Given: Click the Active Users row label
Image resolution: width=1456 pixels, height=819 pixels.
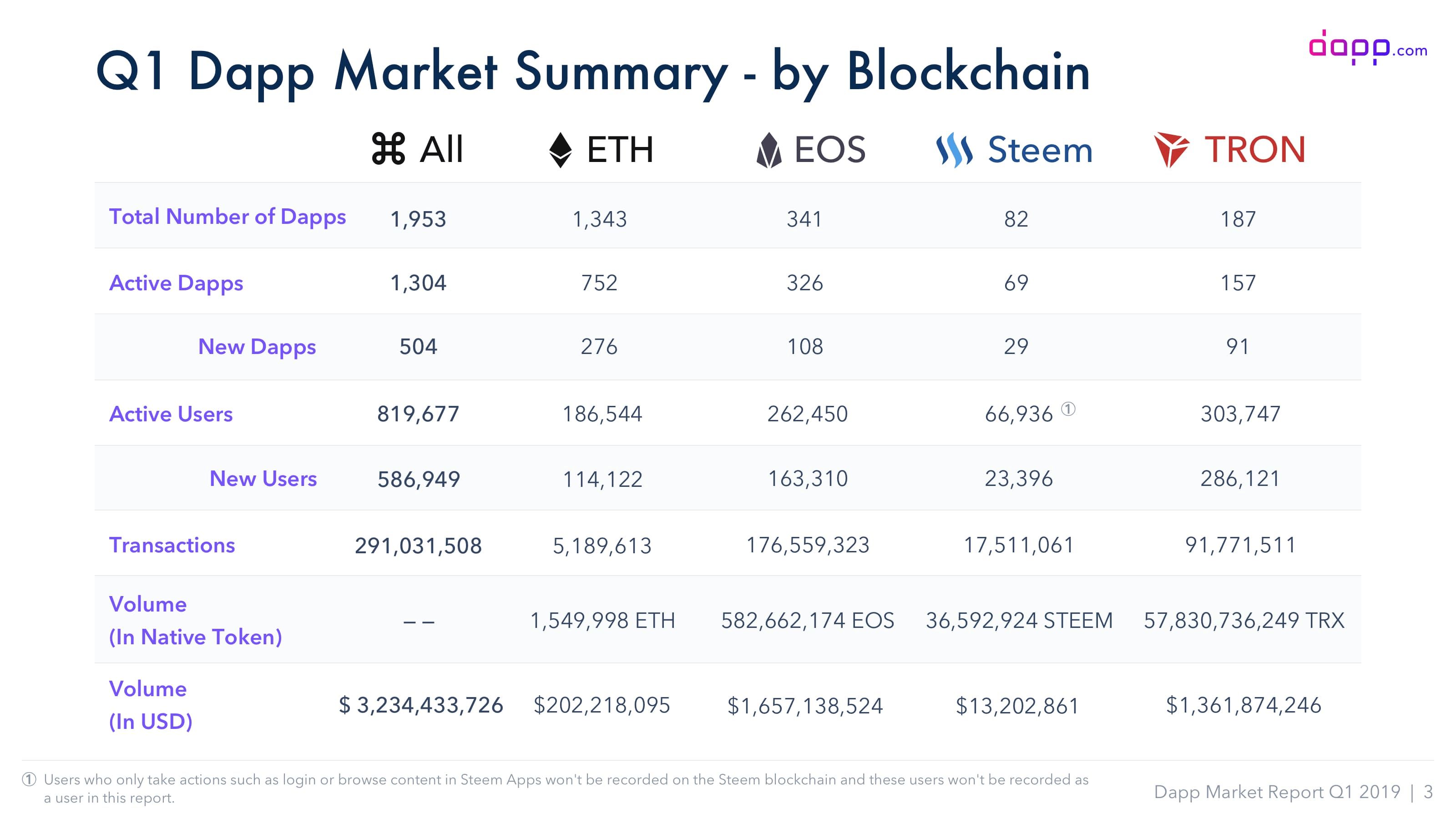Looking at the screenshot, I should click(x=171, y=415).
